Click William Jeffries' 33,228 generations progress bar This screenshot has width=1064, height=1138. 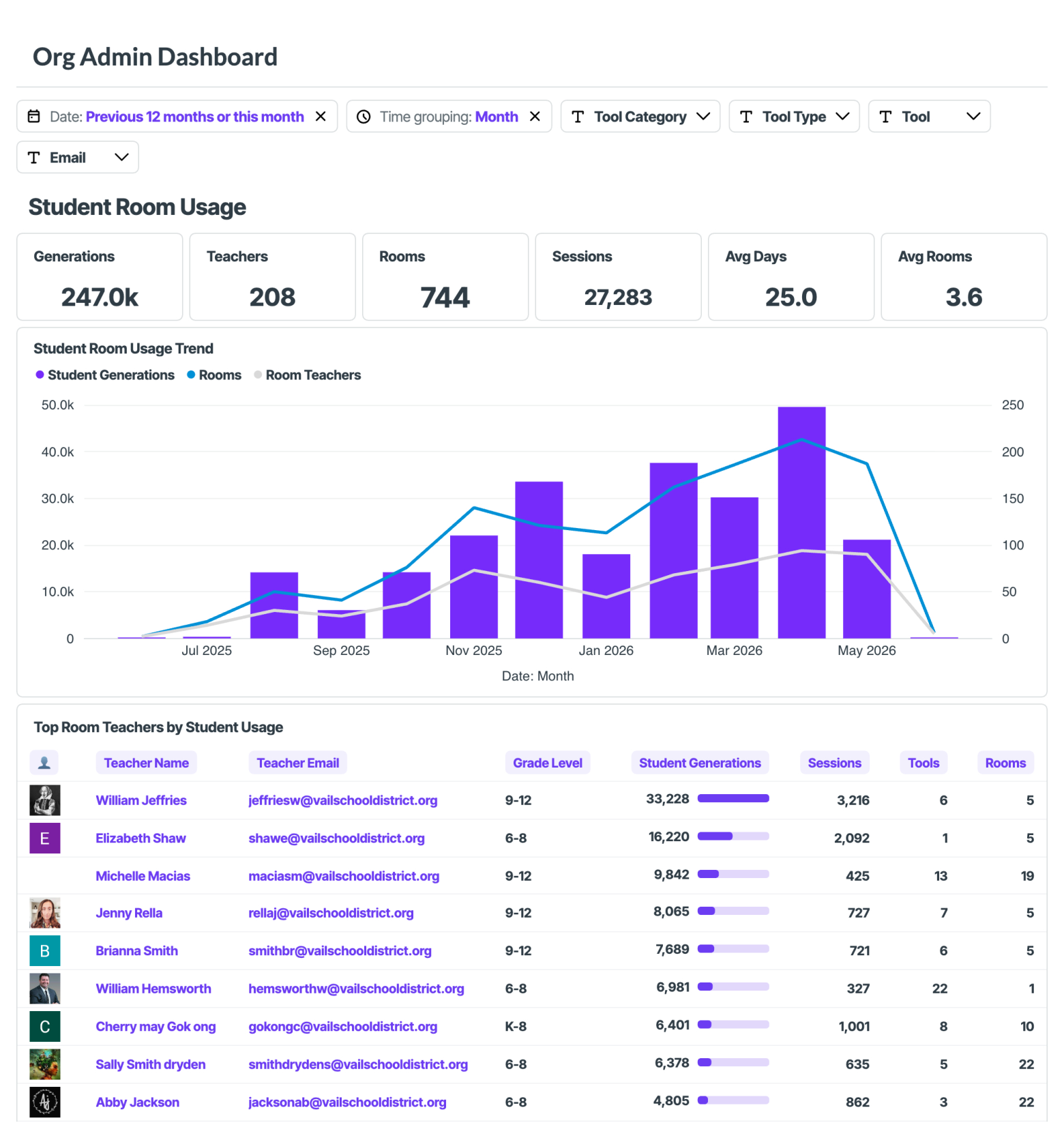click(x=733, y=798)
